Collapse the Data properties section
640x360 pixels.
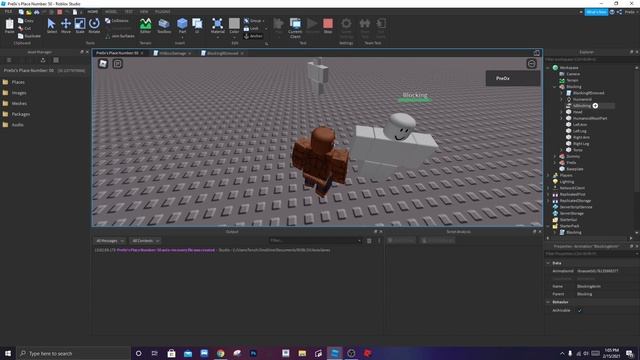(548, 263)
